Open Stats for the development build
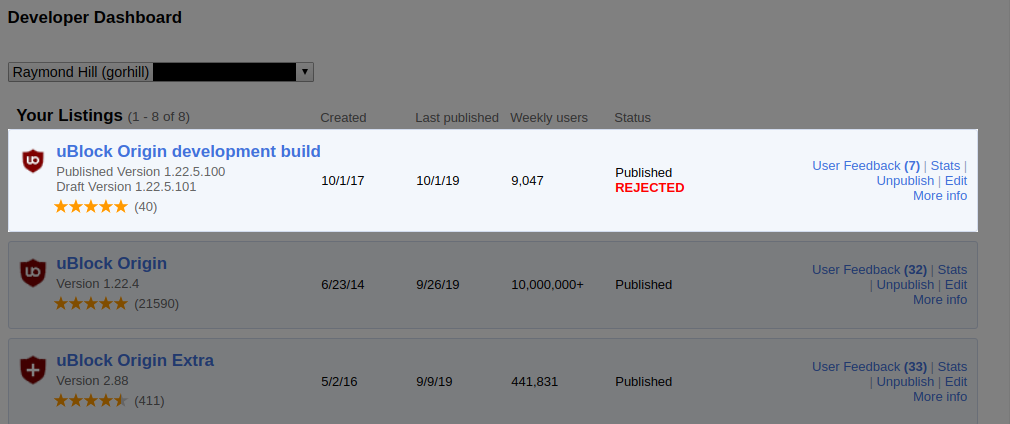This screenshot has width=1010, height=424. (x=945, y=166)
